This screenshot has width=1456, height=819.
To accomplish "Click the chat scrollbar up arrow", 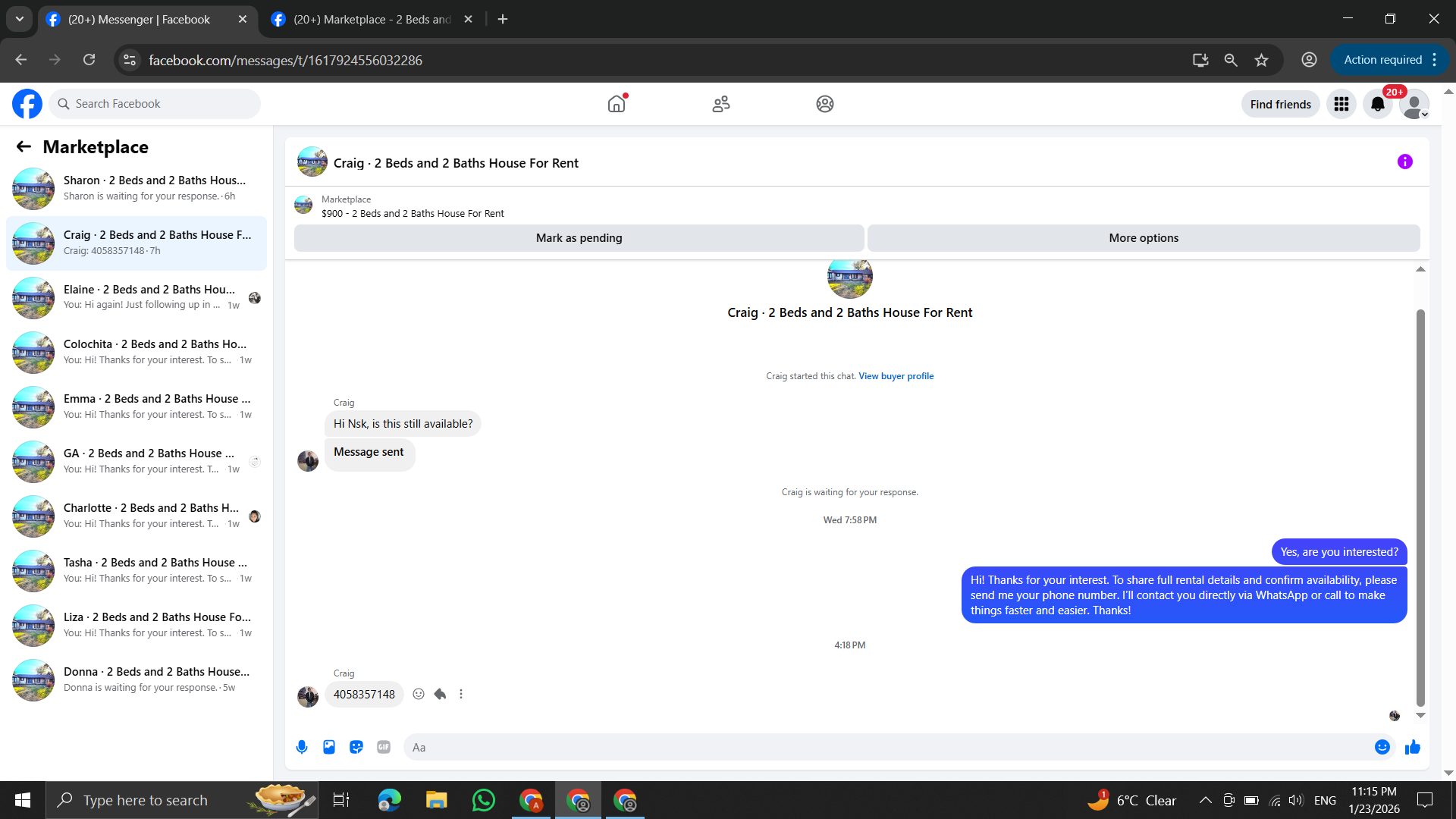I will pos(1420,269).
